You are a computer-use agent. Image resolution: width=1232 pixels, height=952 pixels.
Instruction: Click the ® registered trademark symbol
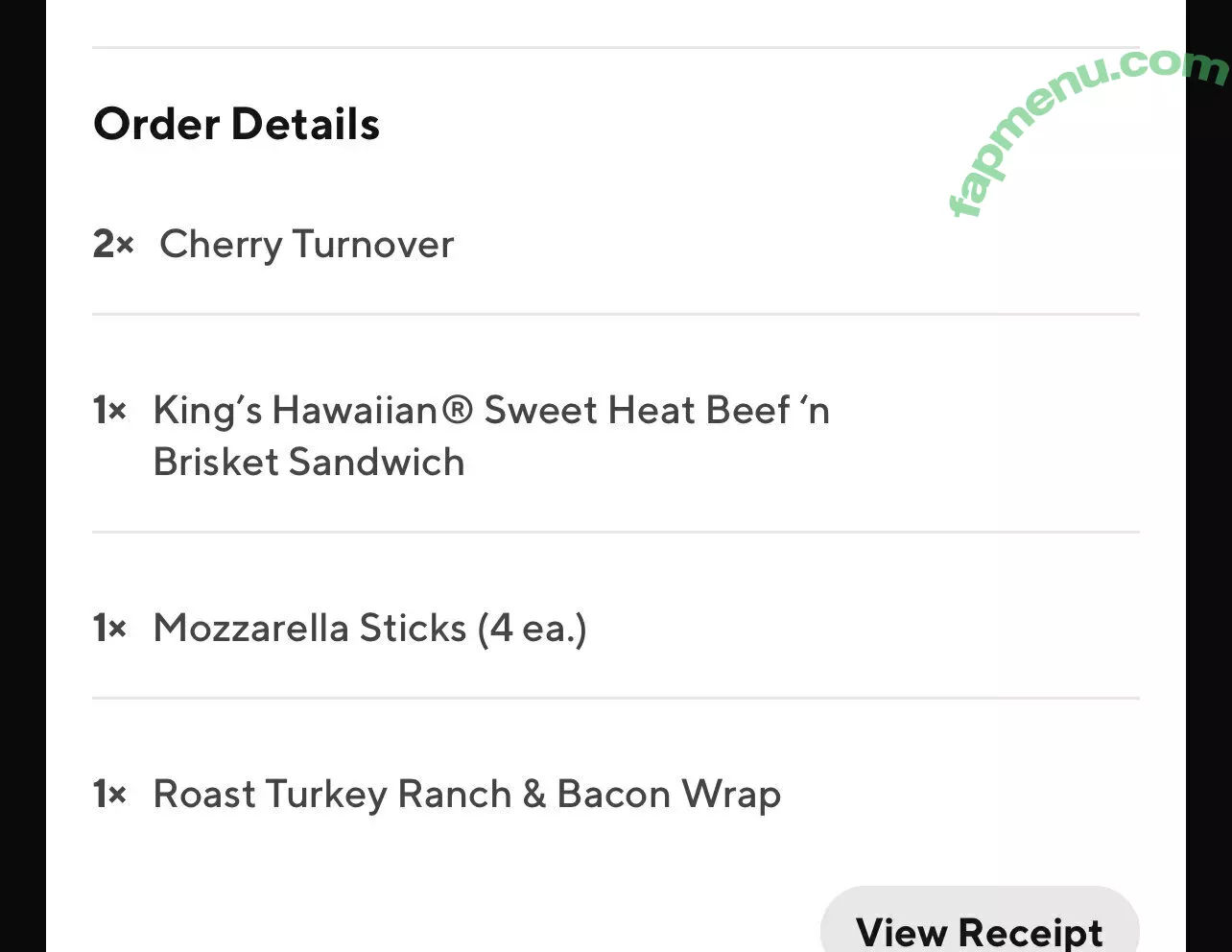coord(459,410)
